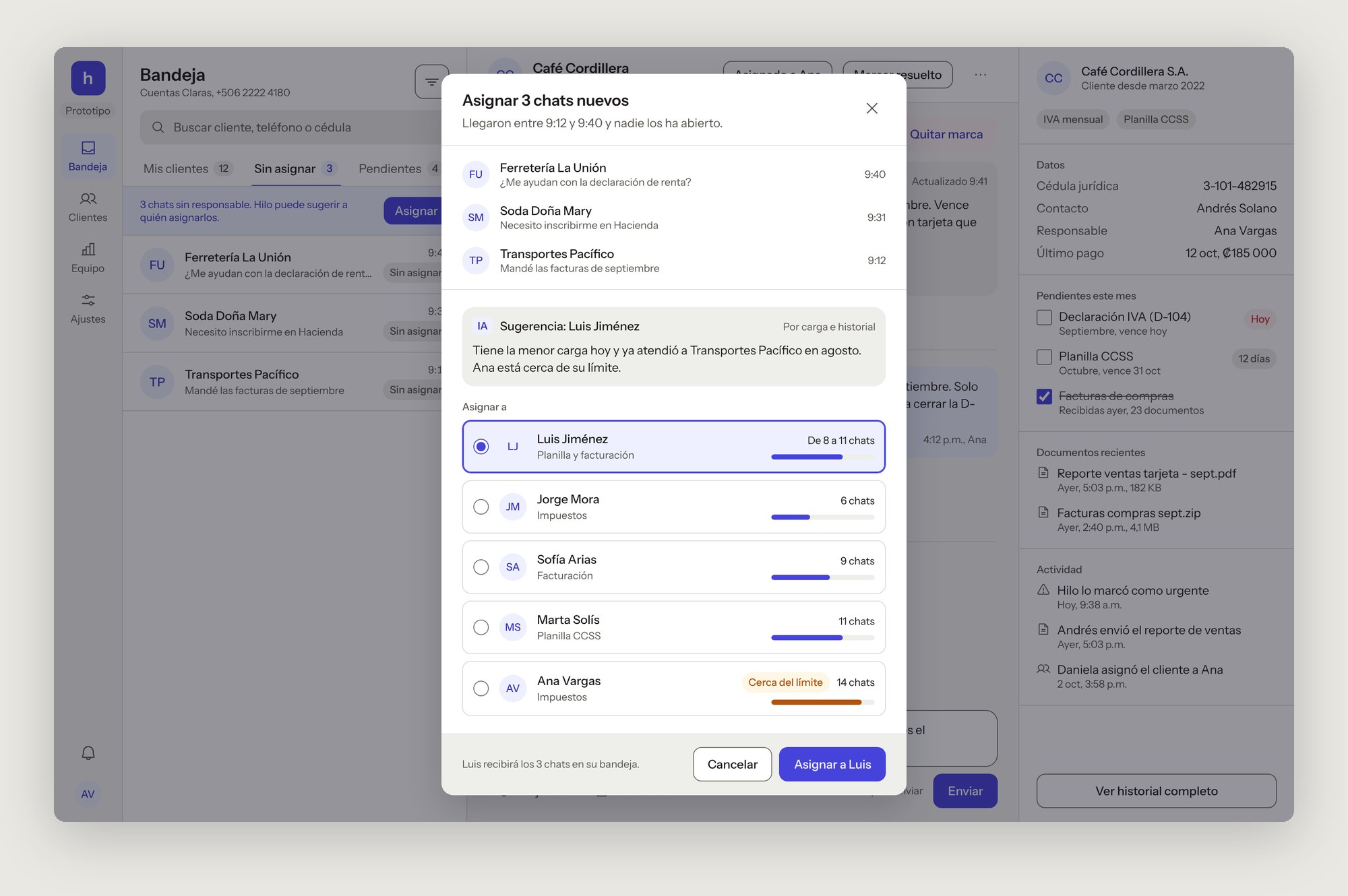Click the Asignar a Luis button

click(x=832, y=764)
